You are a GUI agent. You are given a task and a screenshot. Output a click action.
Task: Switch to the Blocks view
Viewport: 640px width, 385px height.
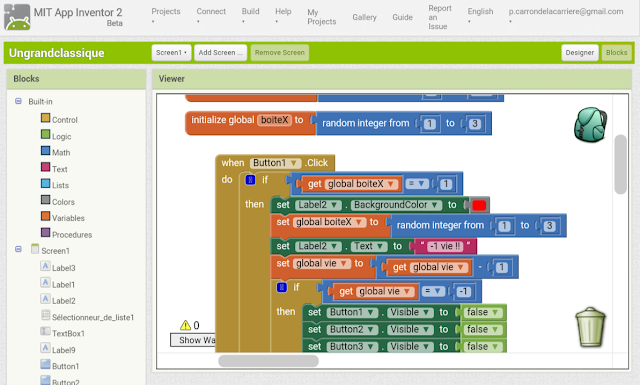tap(616, 53)
